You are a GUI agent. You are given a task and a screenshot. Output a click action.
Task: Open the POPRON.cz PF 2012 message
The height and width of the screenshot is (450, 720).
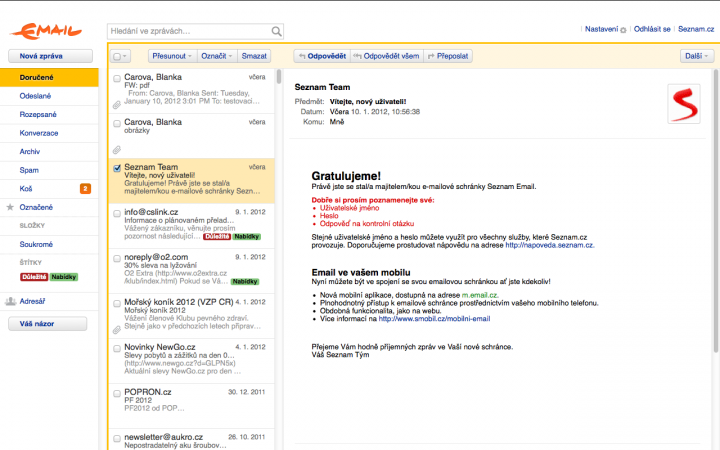pos(192,406)
